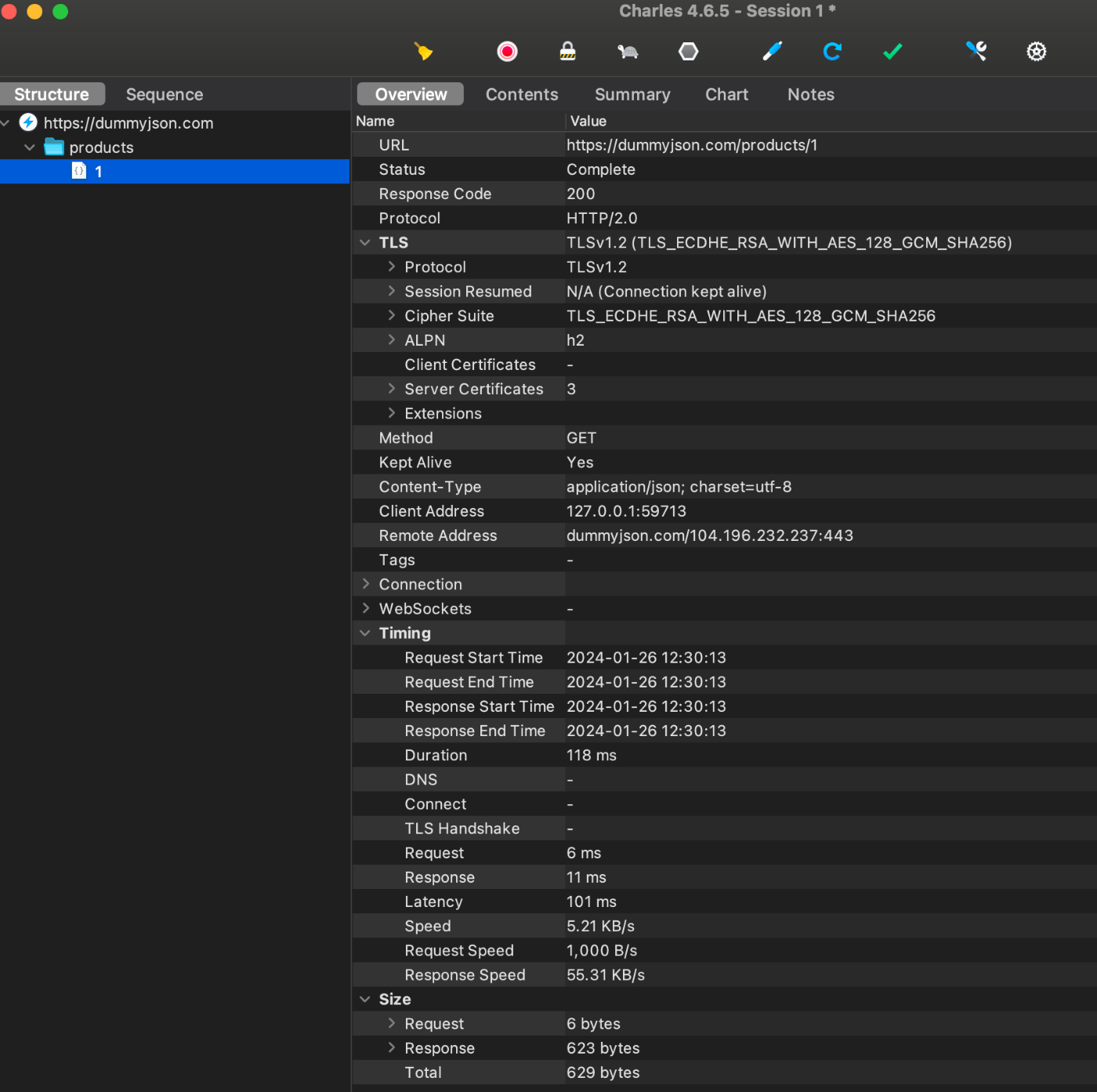The image size is (1097, 1092).
Task: Toggle Breakpoints hexagon icon
Action: pos(688,52)
